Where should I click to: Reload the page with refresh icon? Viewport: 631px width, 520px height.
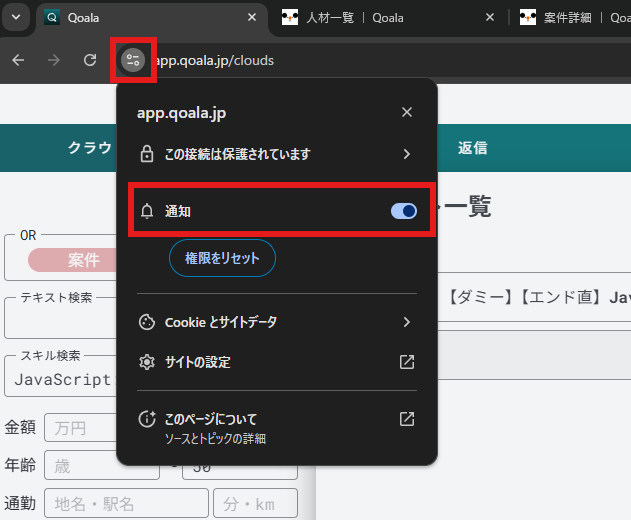89,60
